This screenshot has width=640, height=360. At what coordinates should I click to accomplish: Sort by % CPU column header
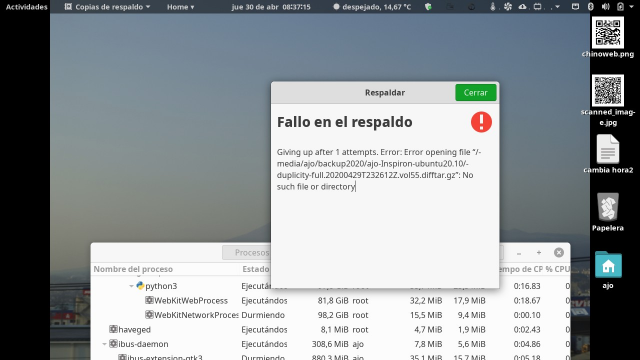click(x=557, y=269)
